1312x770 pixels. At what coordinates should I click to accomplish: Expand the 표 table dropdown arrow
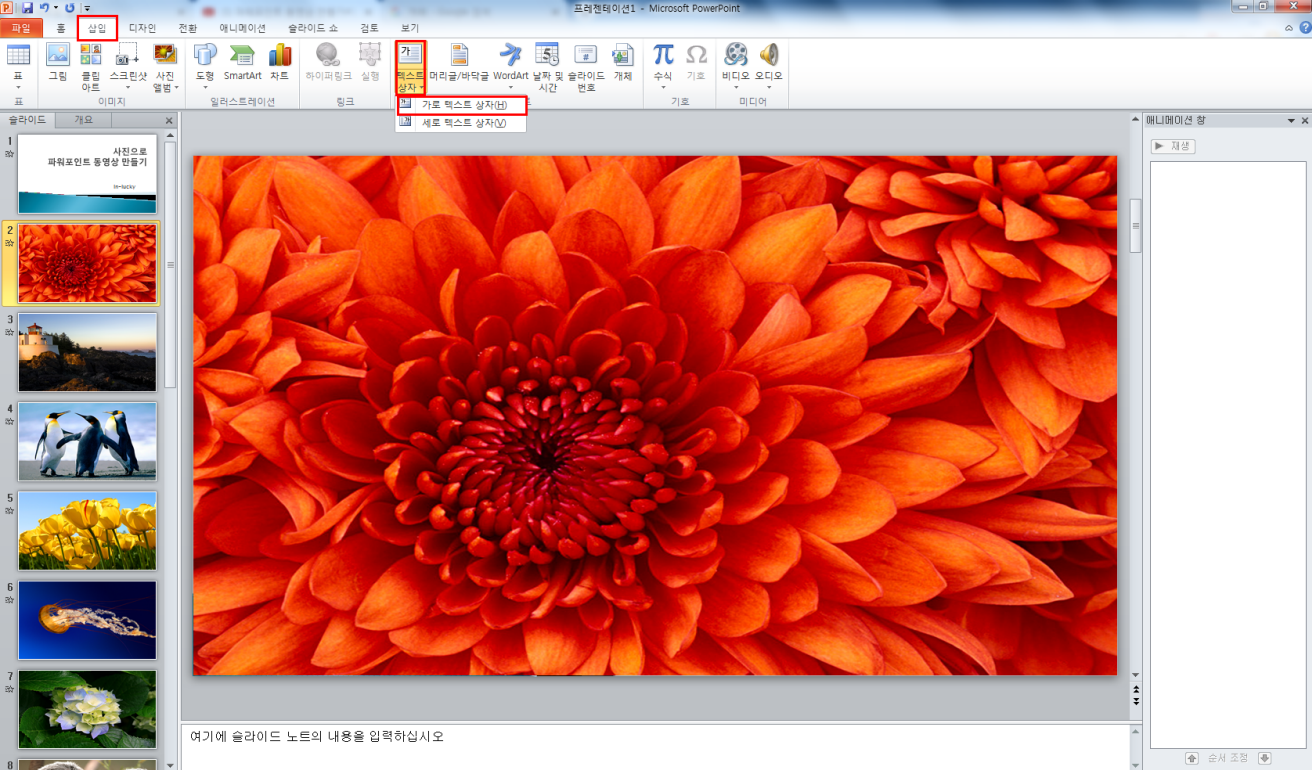(18, 88)
